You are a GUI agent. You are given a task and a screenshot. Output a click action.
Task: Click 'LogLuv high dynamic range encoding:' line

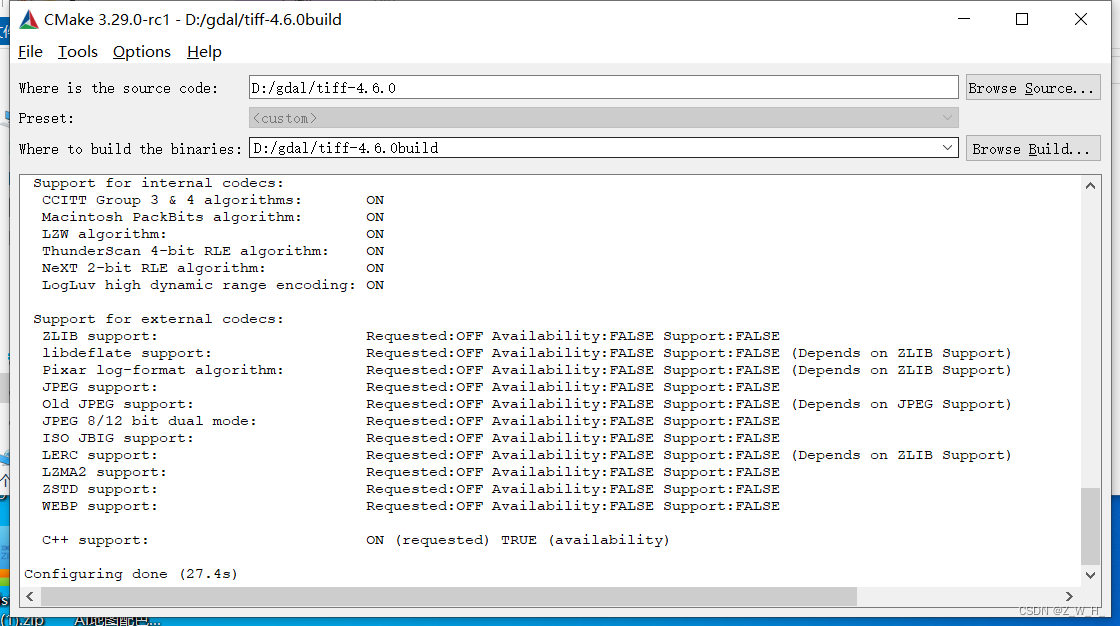(x=213, y=285)
